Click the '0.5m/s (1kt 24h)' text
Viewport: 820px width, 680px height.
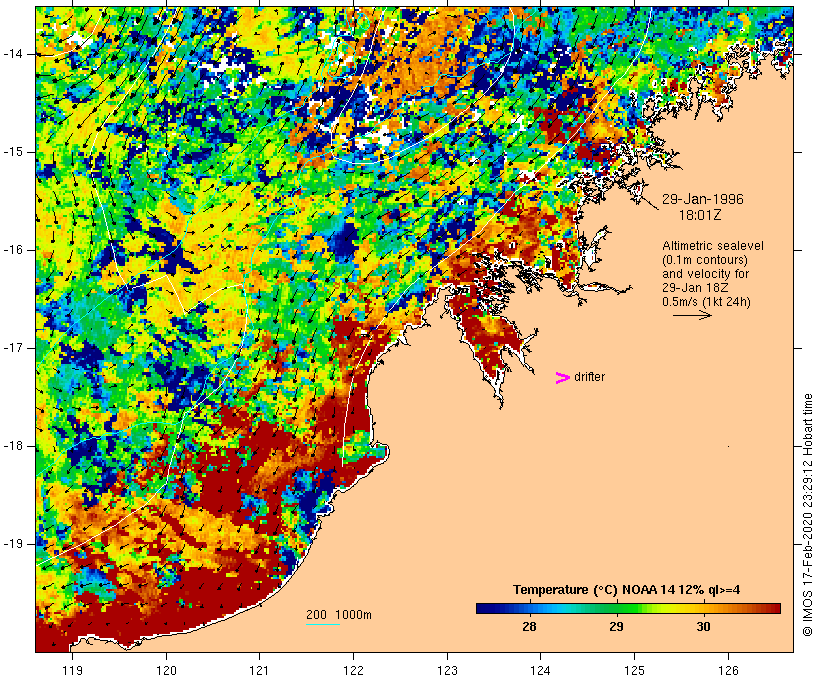click(706, 302)
